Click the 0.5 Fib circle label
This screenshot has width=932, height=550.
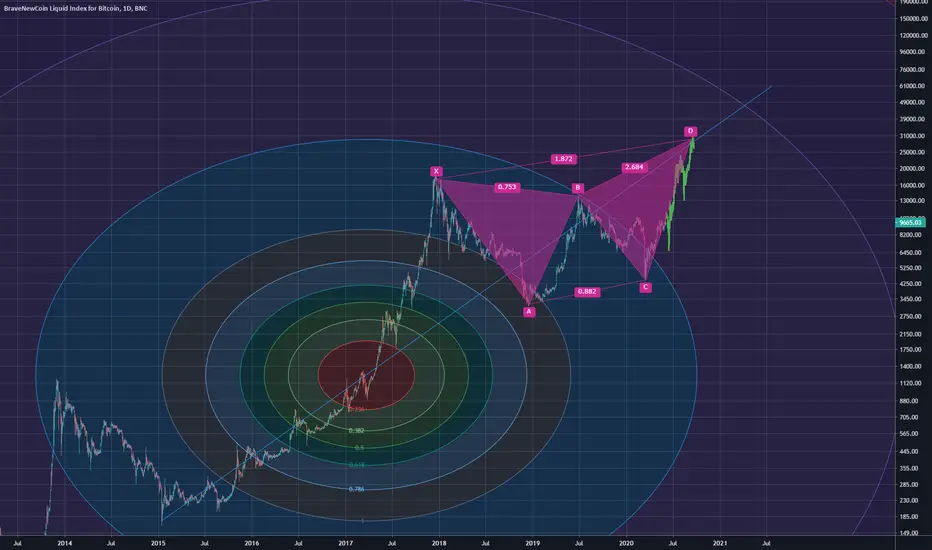[359, 448]
